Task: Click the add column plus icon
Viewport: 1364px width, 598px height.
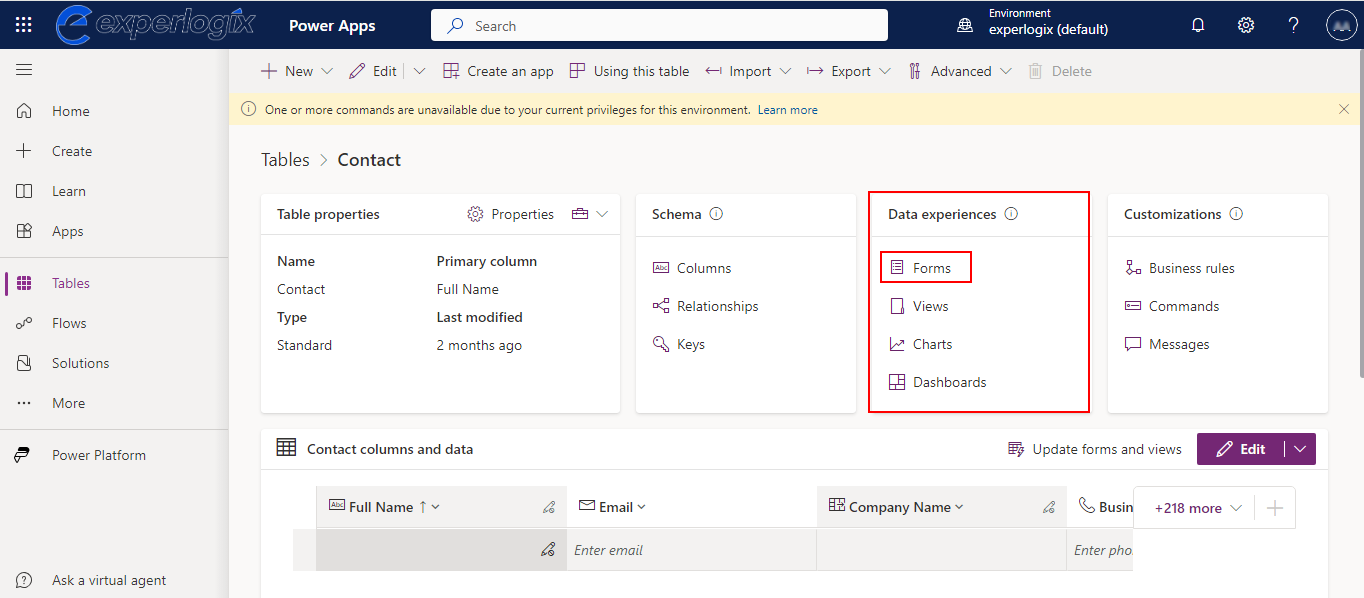Action: pos(1275,508)
